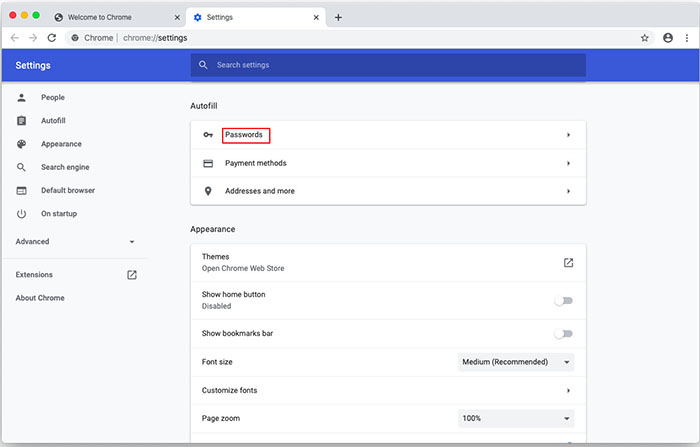Open the Addresses and more row

pyautogui.click(x=388, y=191)
